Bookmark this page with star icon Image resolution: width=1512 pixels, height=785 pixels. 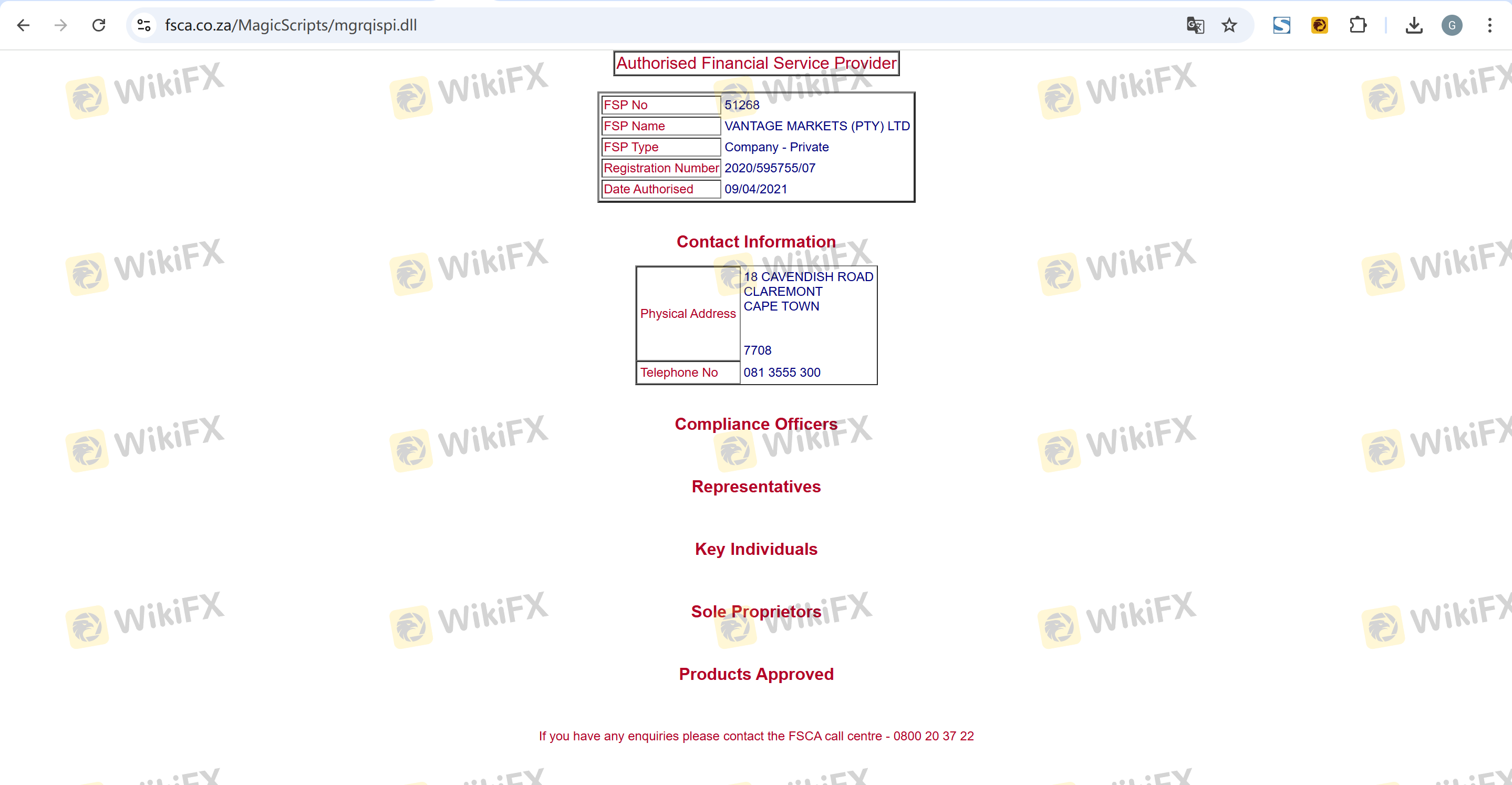click(1229, 25)
